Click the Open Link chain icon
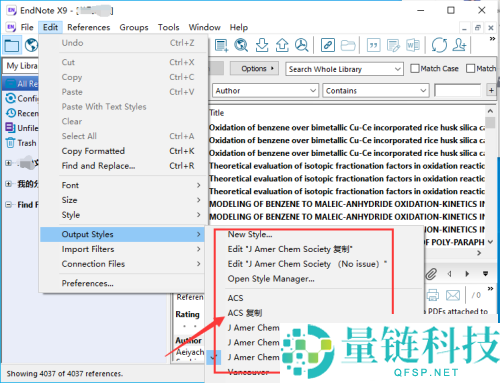Viewport: 500px width, 383px height. point(328,45)
